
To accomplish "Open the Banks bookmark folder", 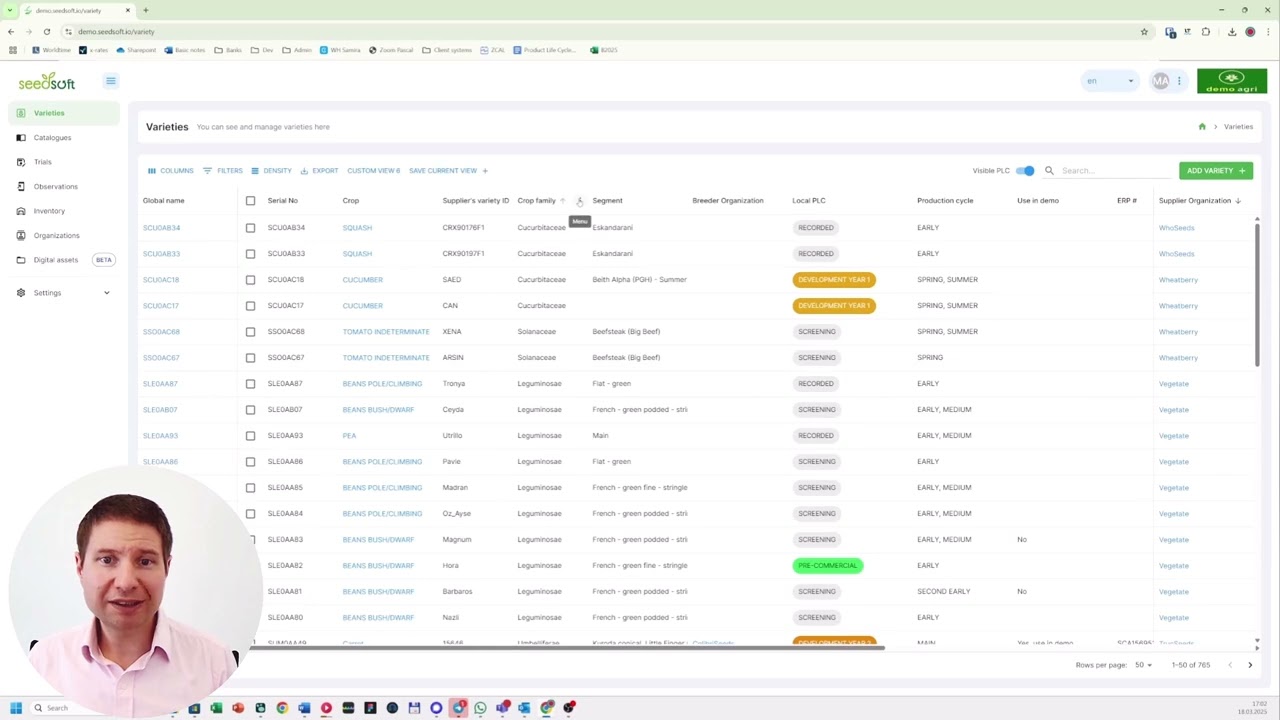I will (229, 50).
